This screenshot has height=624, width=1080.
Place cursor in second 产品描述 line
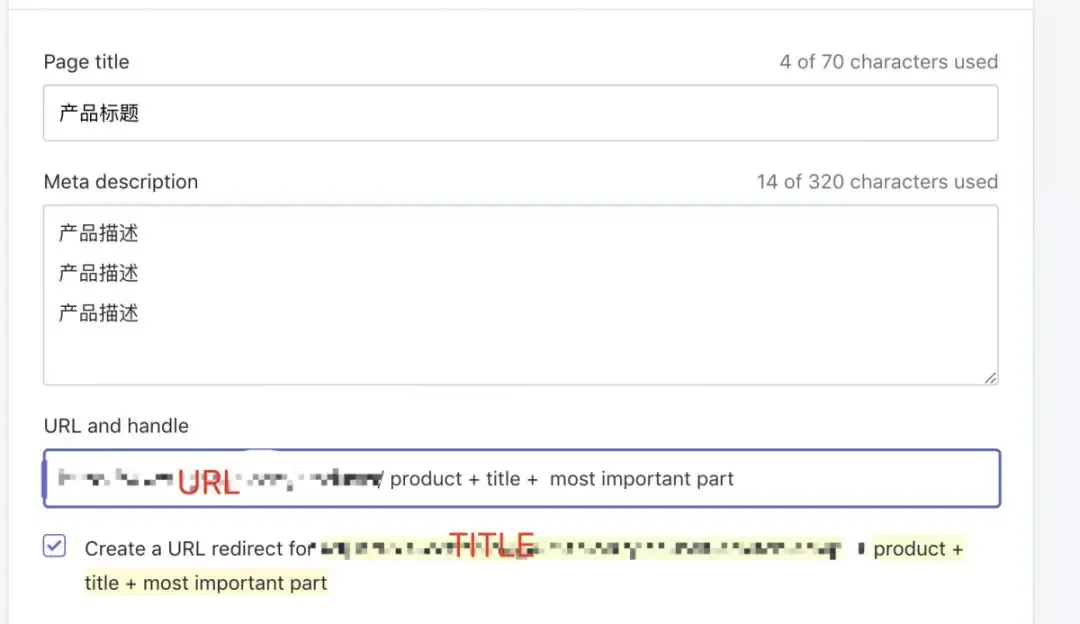pyautogui.click(x=98, y=273)
